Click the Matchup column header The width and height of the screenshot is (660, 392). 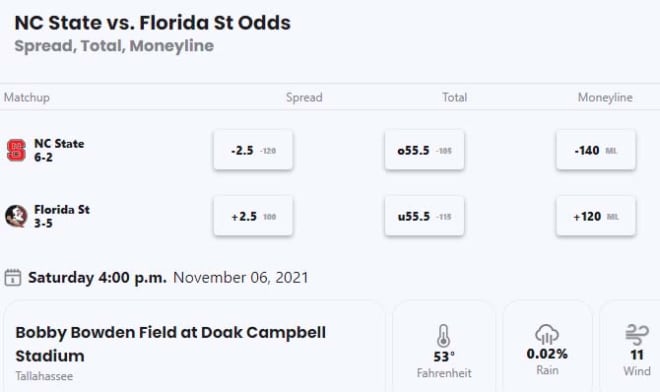click(27, 97)
